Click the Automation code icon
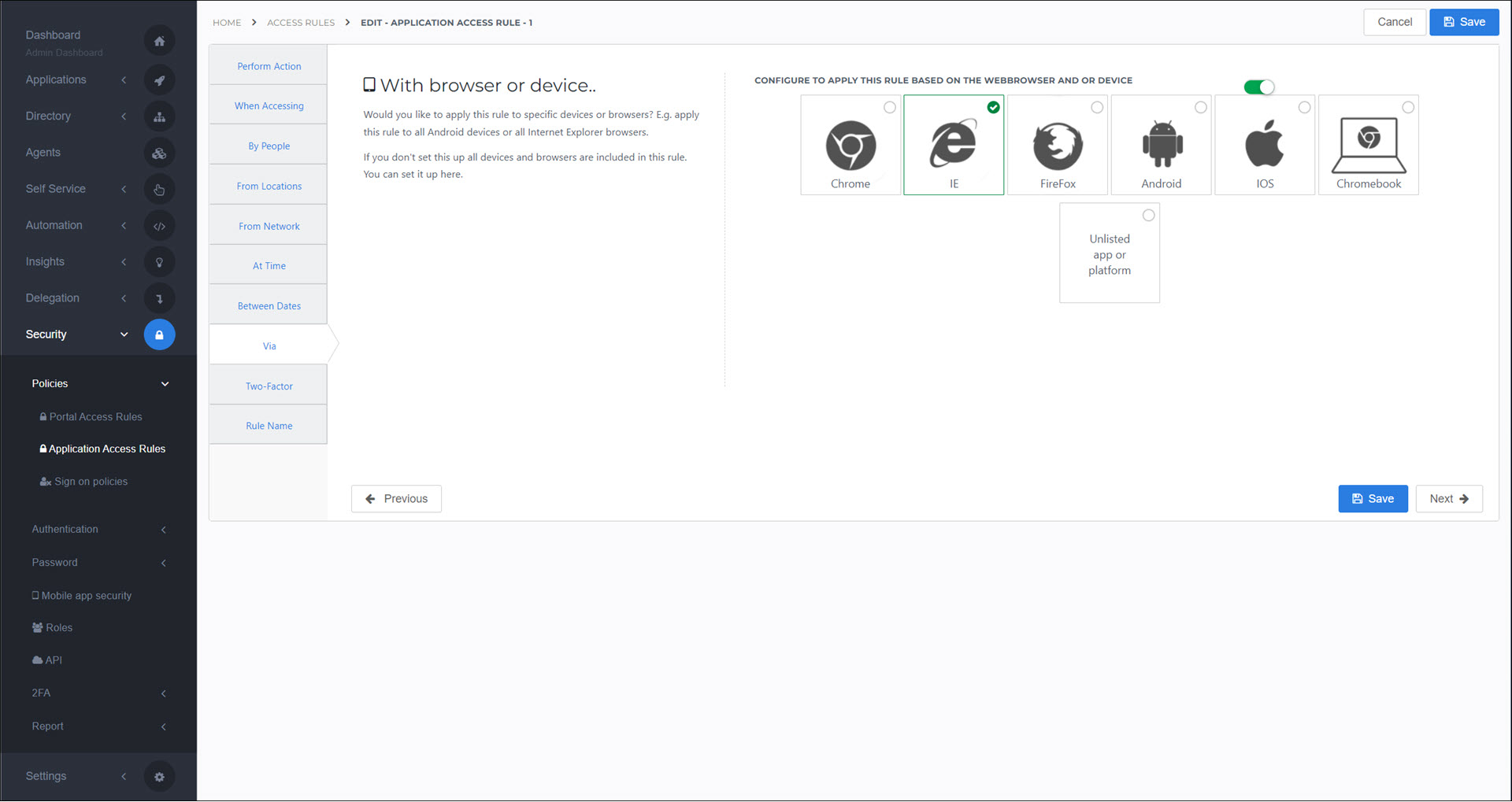Screen dimensions: 1512x802 (x=159, y=226)
